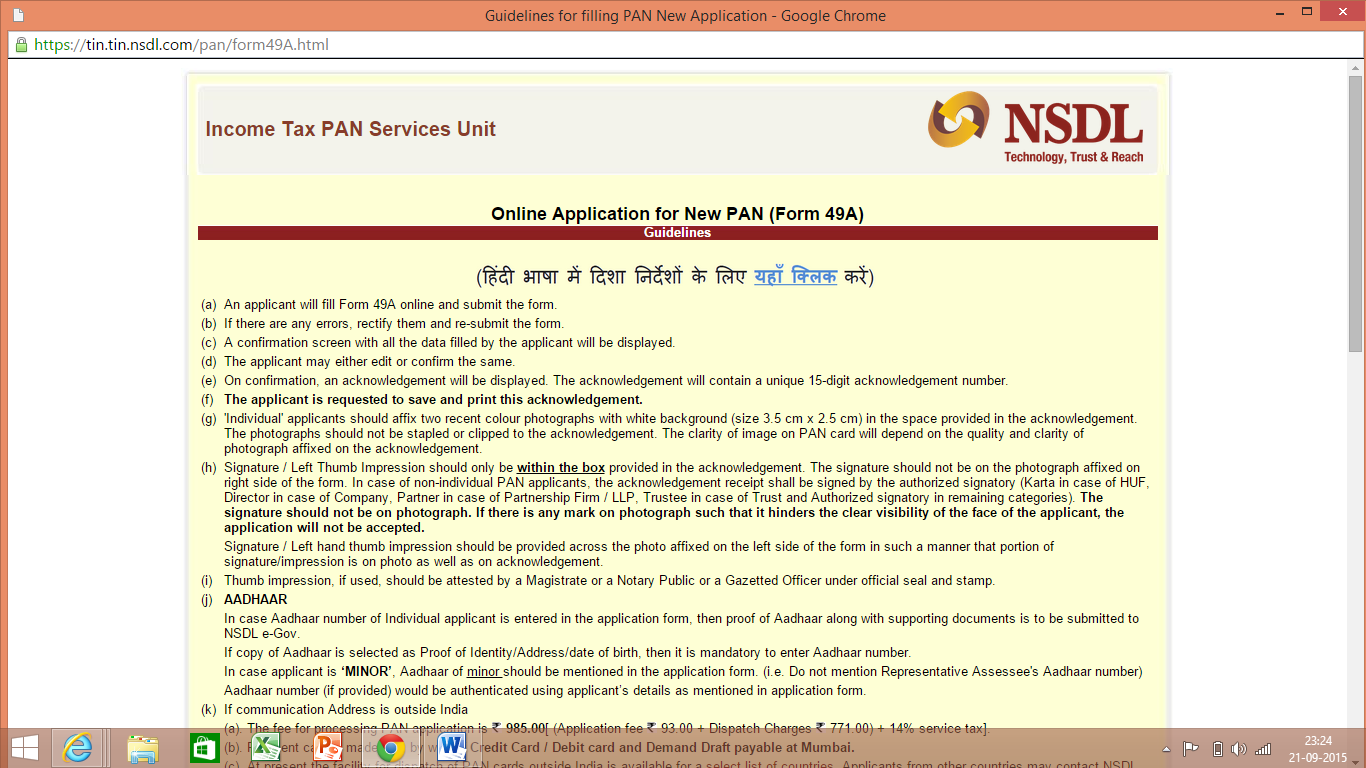This screenshot has width=1366, height=768.
Task: Click the underlined 'within the box' text
Action: click(560, 468)
